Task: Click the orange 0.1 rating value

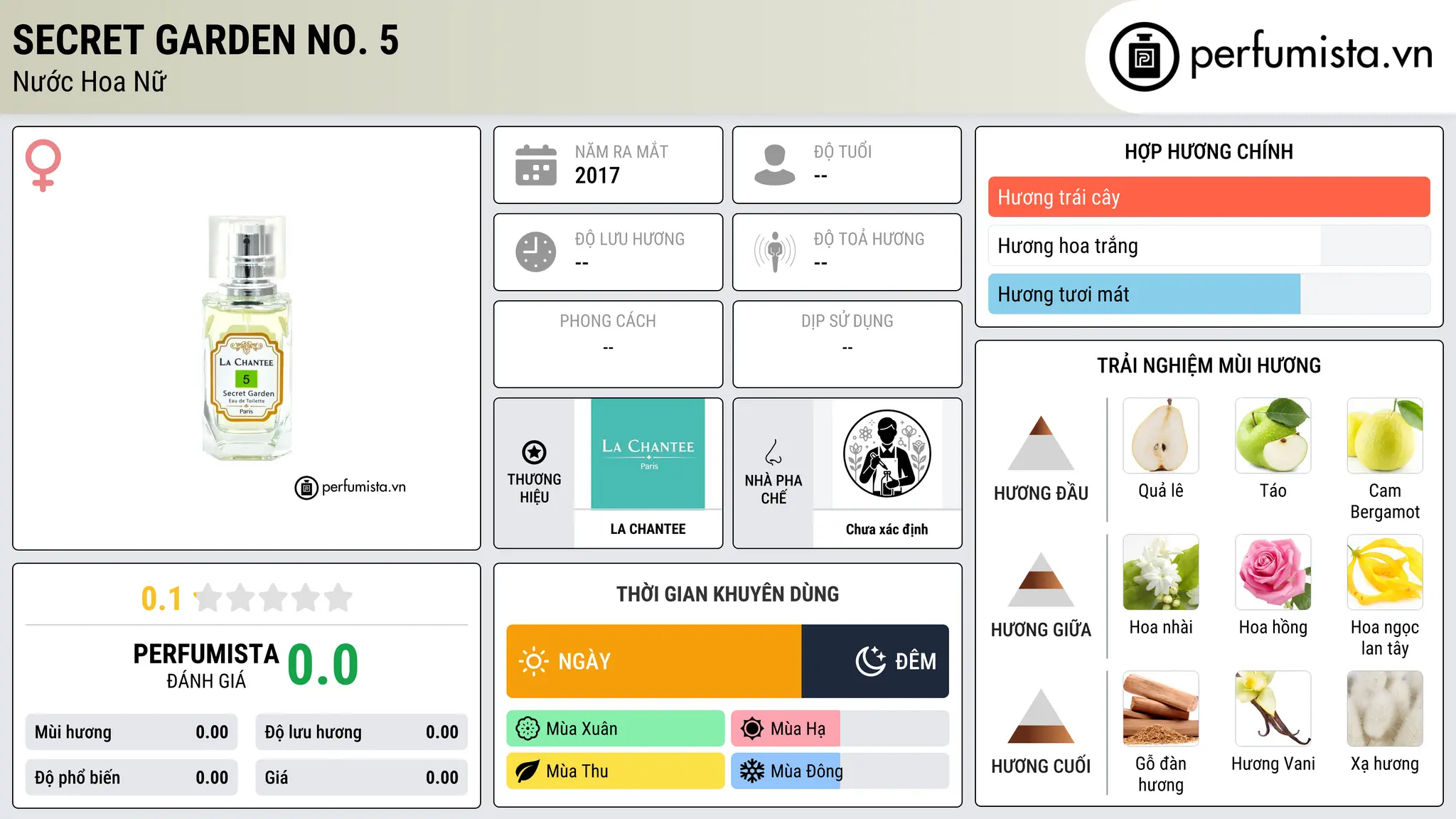Action: [x=161, y=599]
